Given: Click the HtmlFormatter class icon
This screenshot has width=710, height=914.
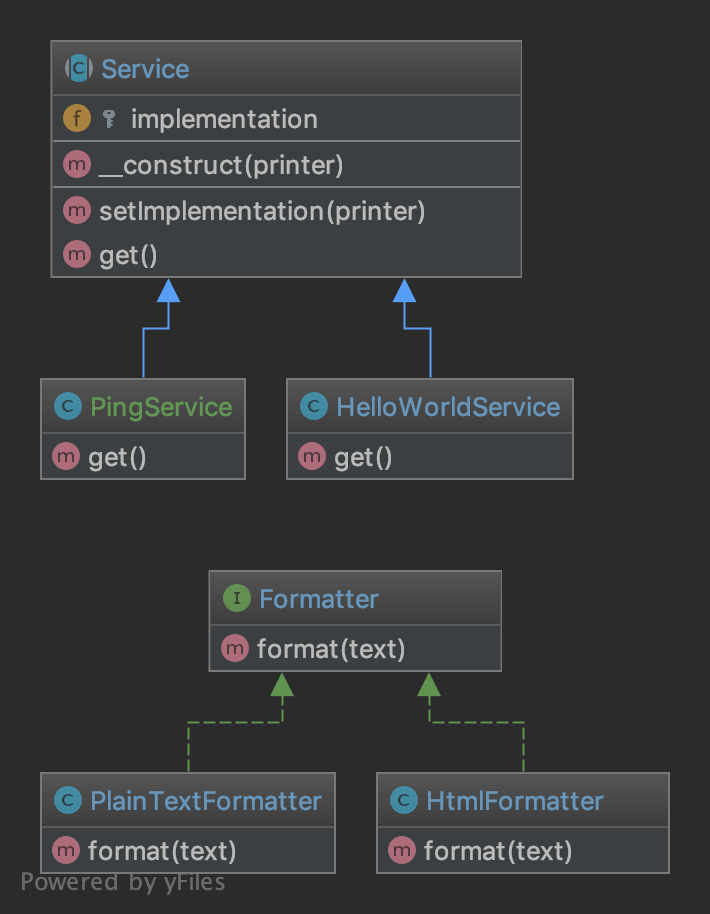Looking at the screenshot, I should coord(403,801).
